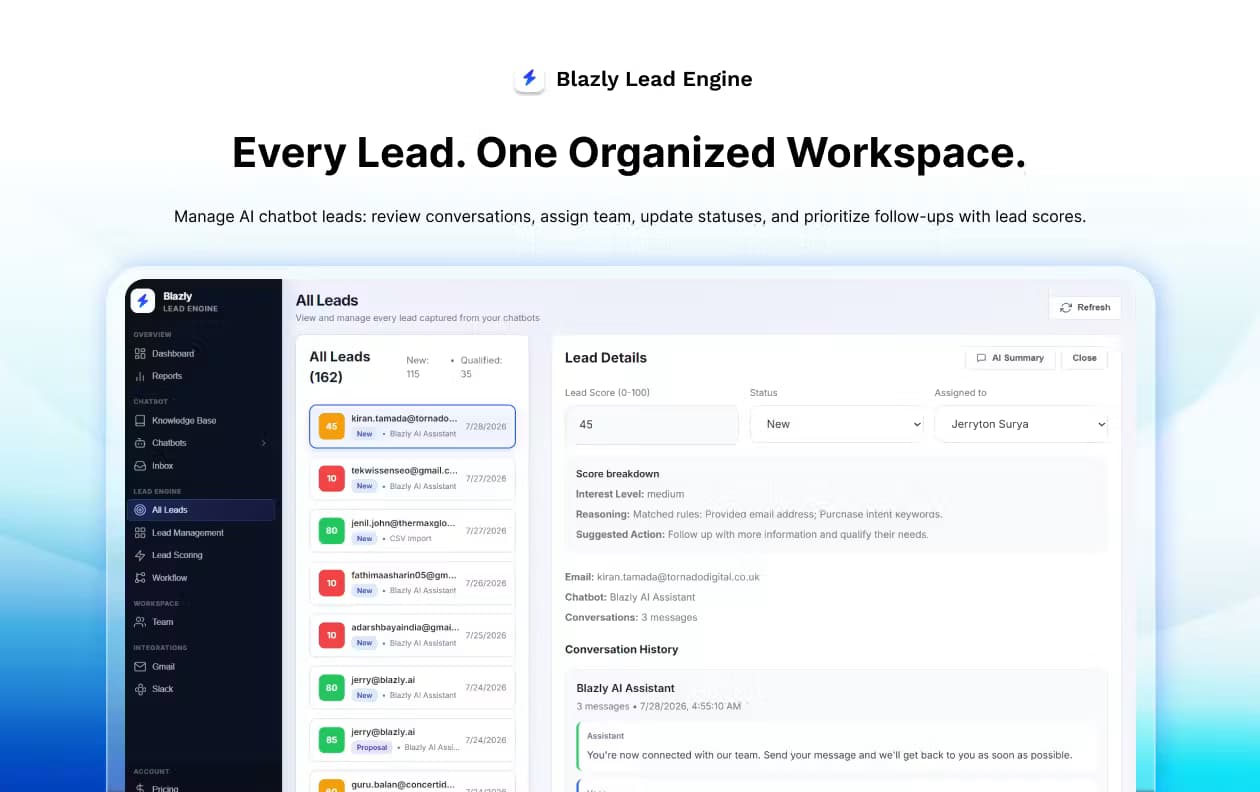
Task: Click the All Leads (162) heading
Action: (x=340, y=367)
